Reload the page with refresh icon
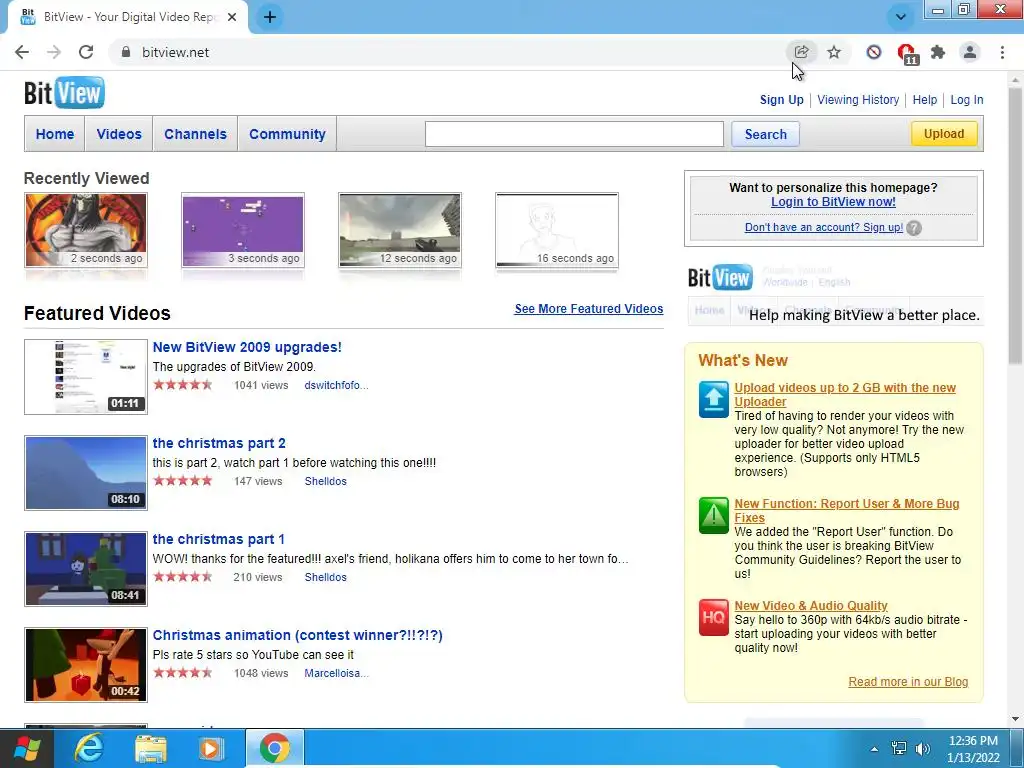This screenshot has width=1024, height=768. point(86,52)
